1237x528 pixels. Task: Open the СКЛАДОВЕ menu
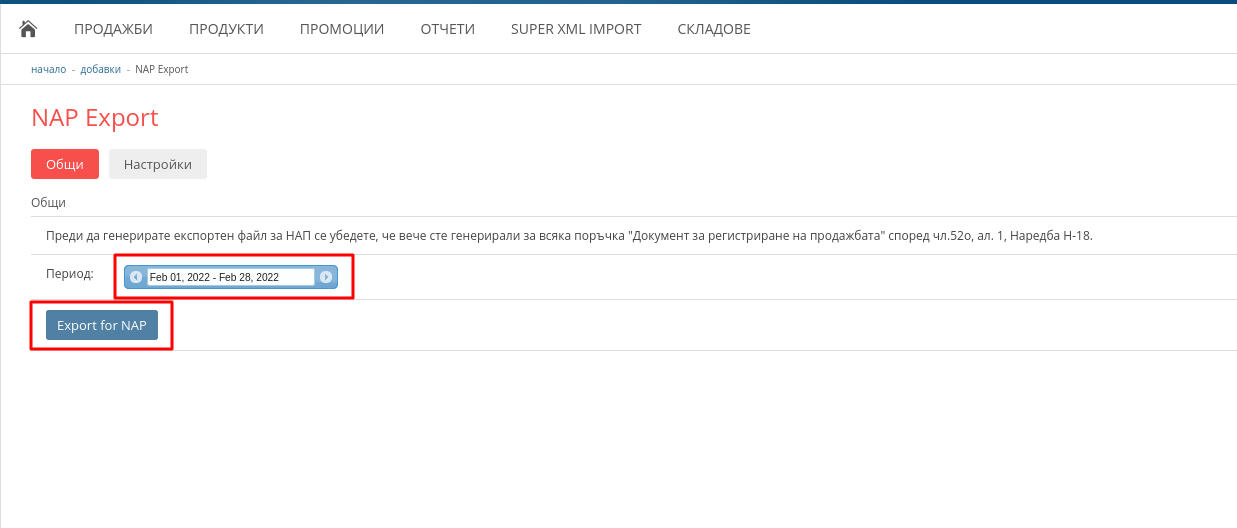(x=714, y=29)
